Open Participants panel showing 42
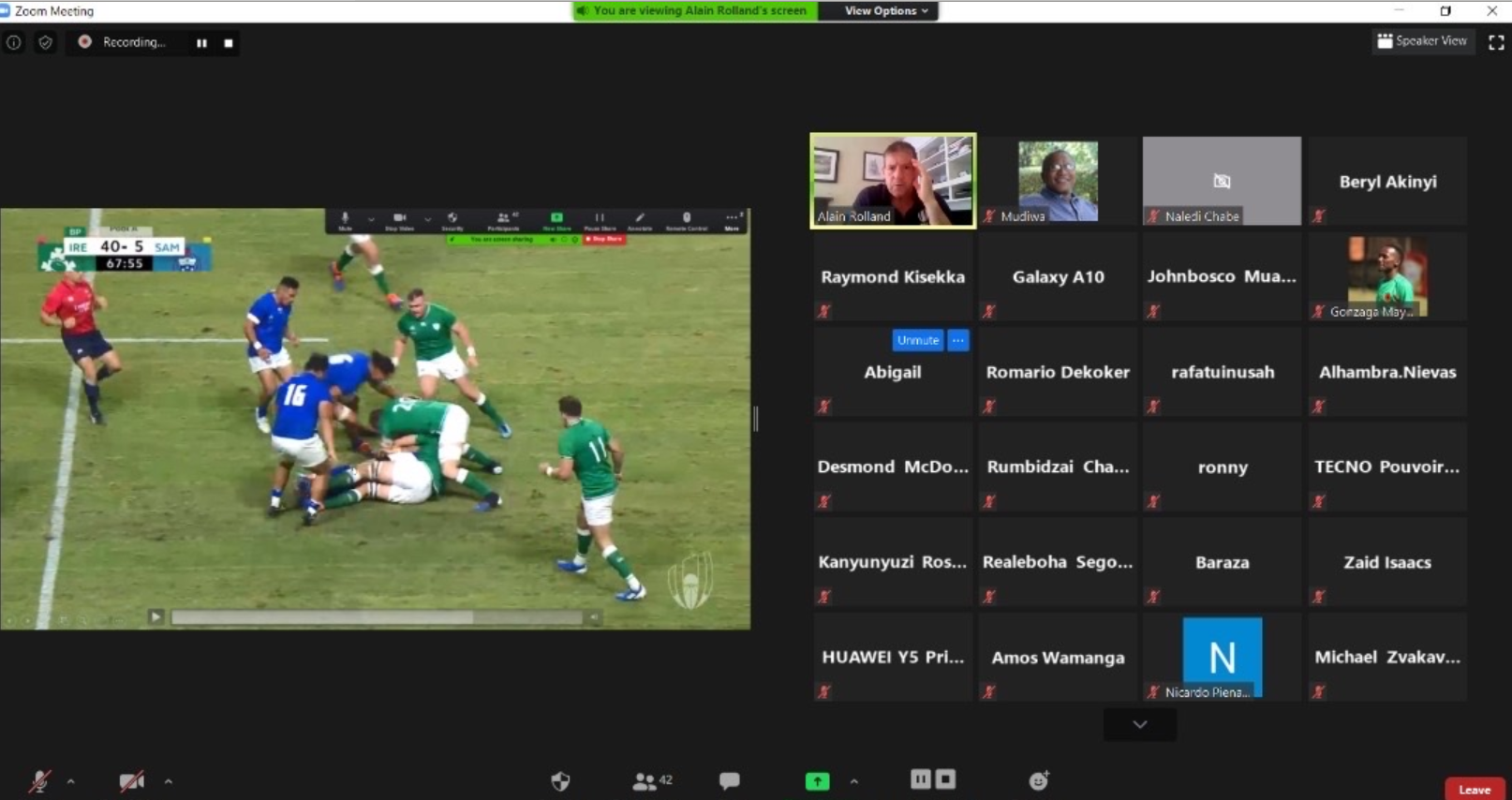 [652, 780]
